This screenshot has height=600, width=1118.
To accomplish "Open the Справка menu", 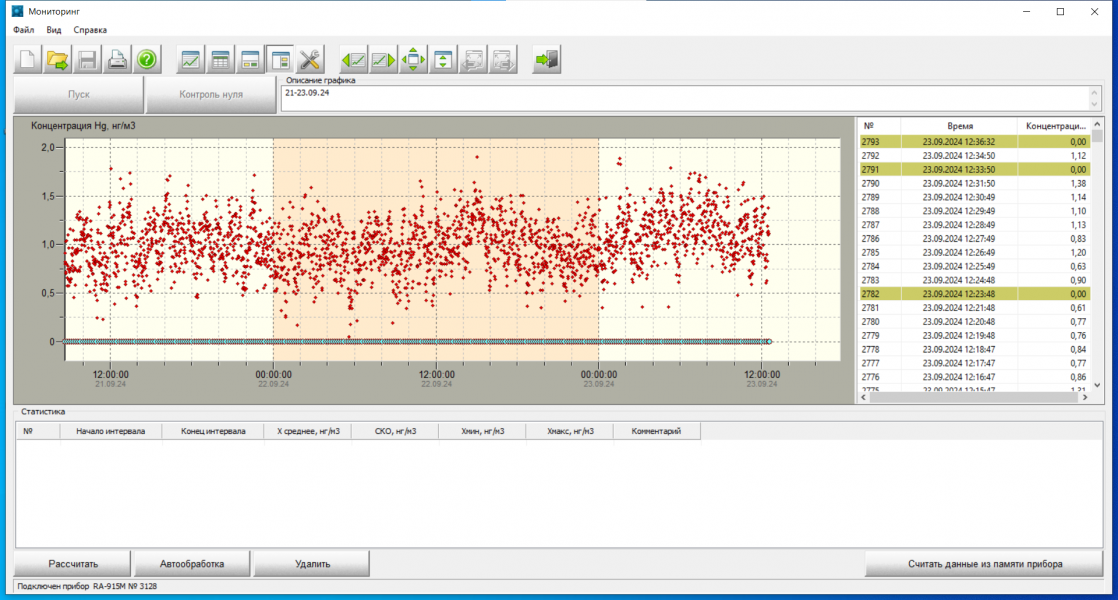I will [90, 30].
